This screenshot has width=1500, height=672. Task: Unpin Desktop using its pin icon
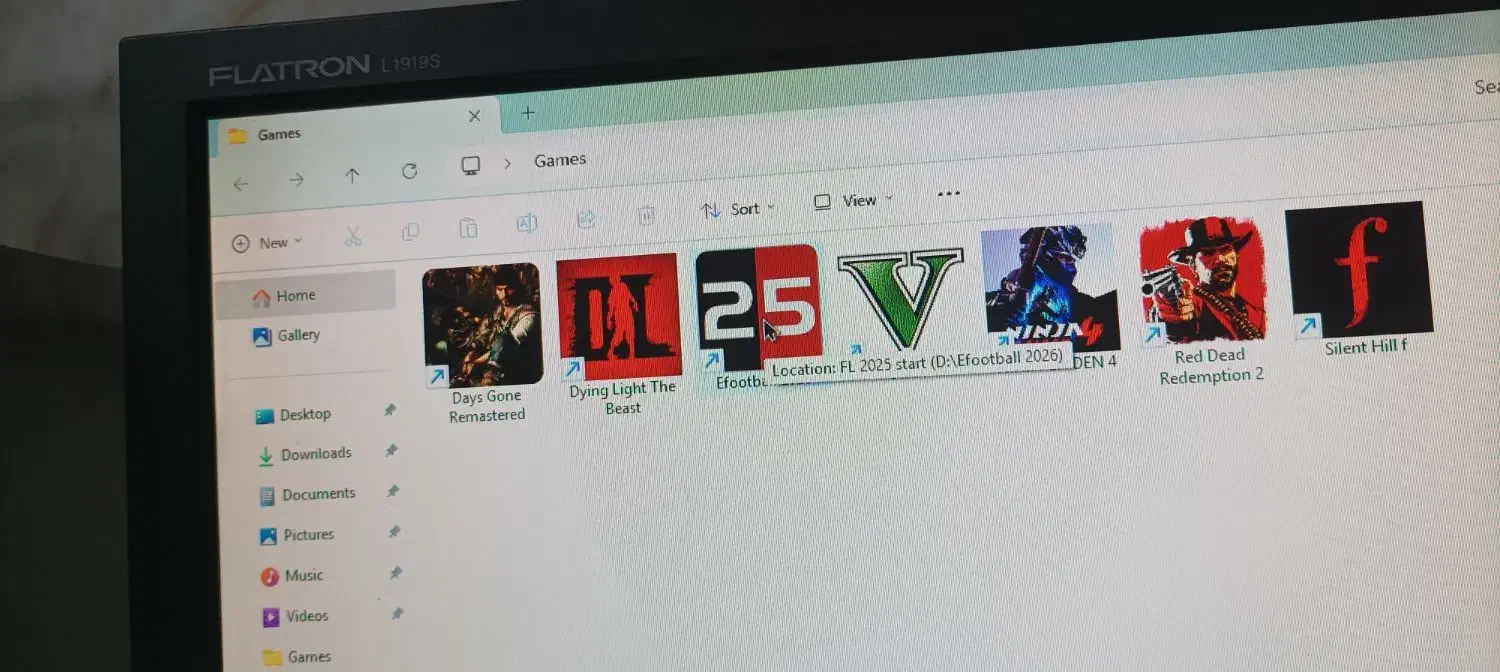390,410
